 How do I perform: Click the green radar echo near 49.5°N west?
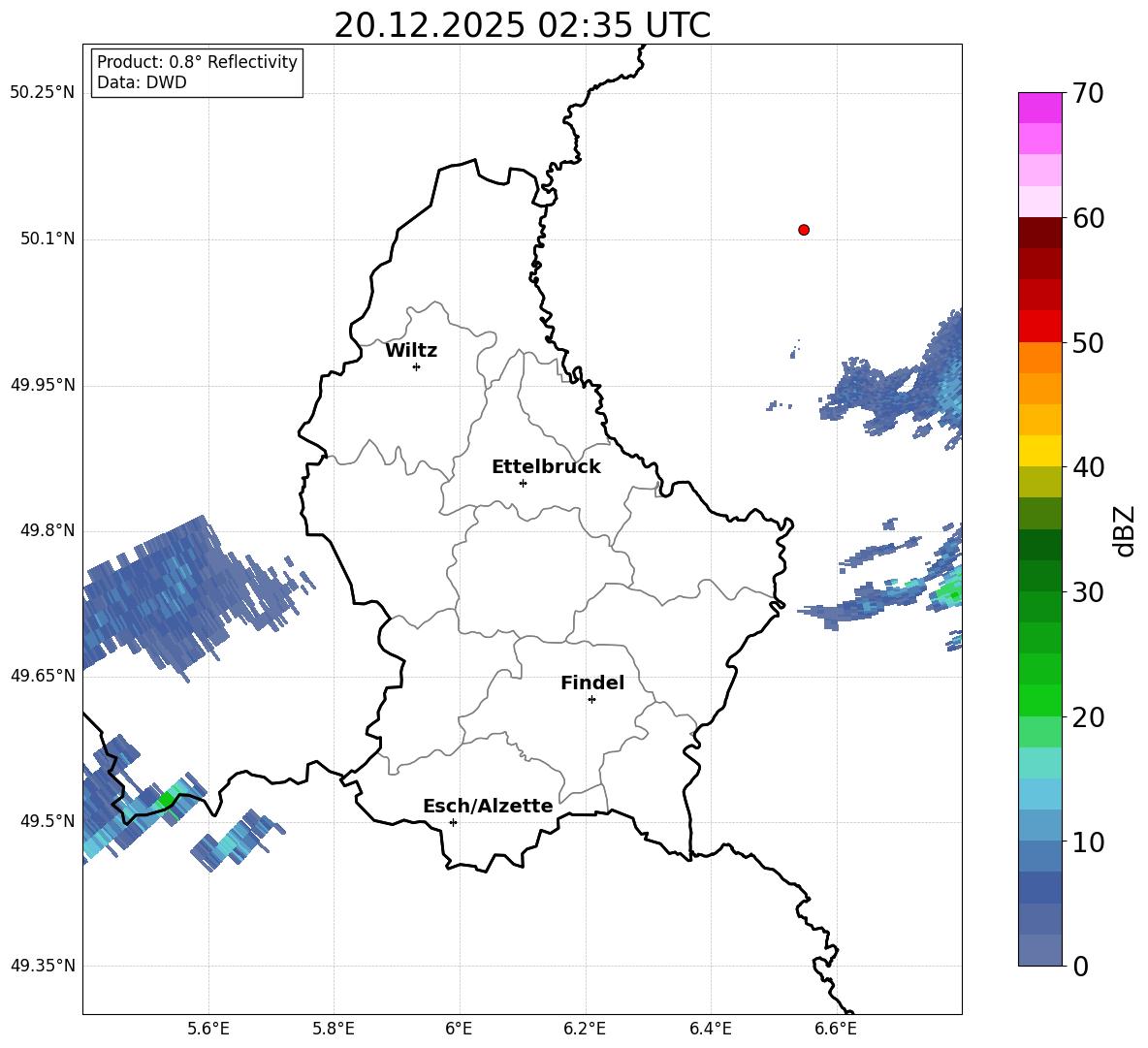coord(169,799)
